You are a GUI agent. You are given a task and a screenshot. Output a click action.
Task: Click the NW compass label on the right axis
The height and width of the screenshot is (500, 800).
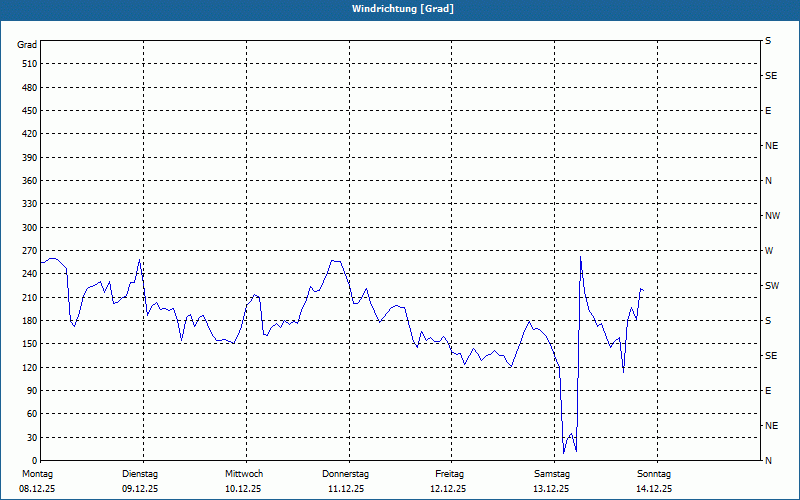pyautogui.click(x=772, y=215)
